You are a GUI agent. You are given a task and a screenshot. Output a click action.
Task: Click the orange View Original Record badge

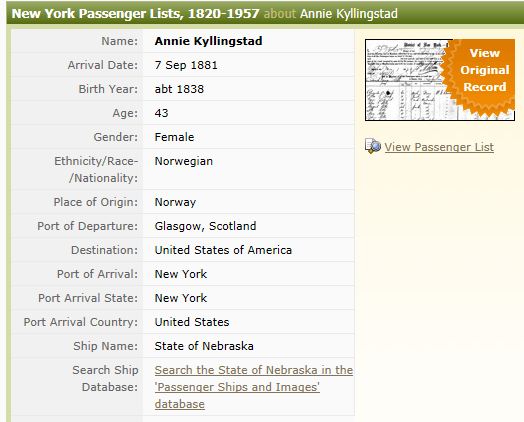point(480,76)
